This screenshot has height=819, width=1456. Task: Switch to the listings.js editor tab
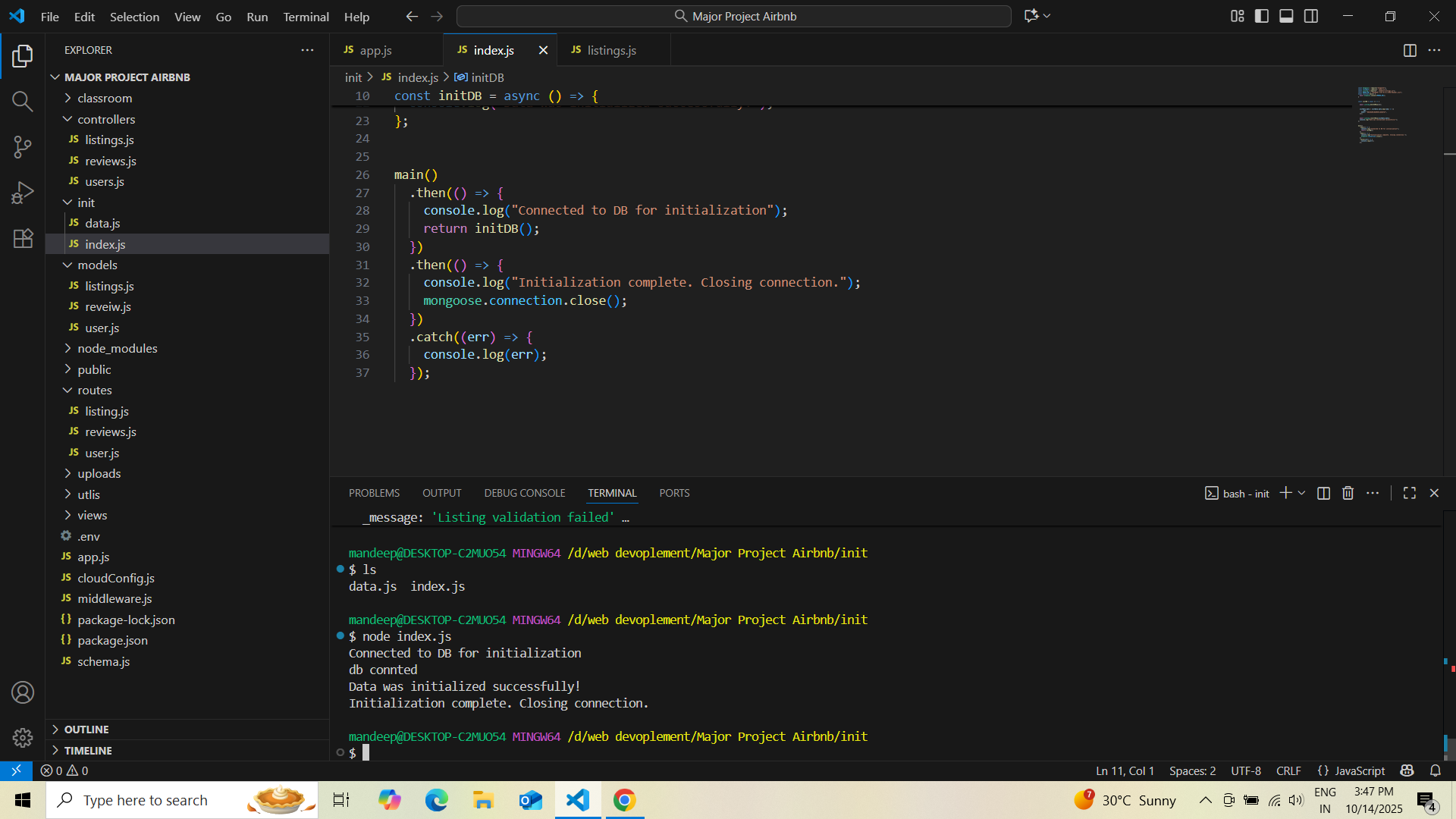612,50
